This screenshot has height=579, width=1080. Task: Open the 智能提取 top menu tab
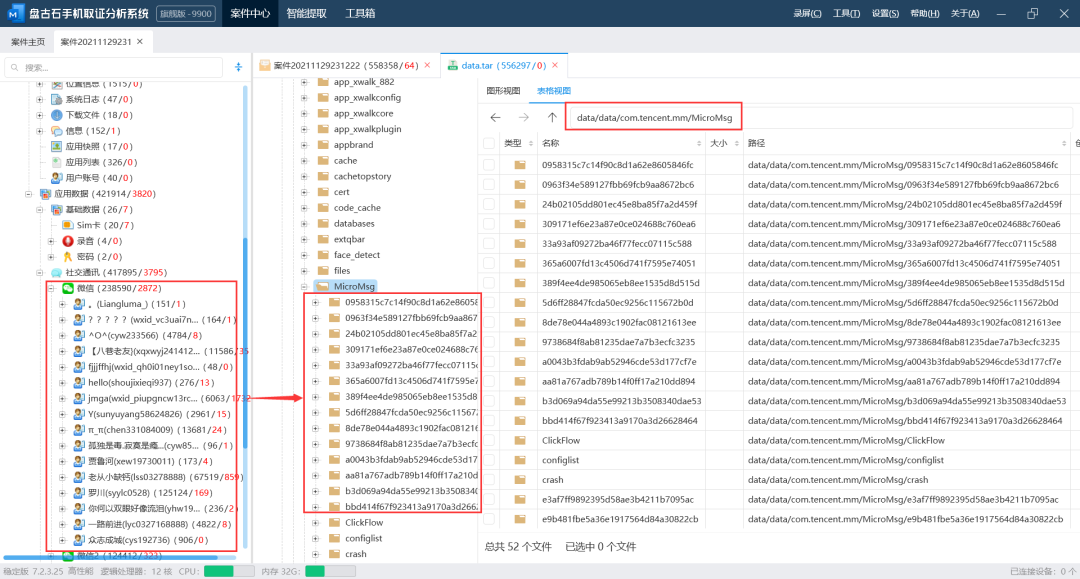coord(305,13)
